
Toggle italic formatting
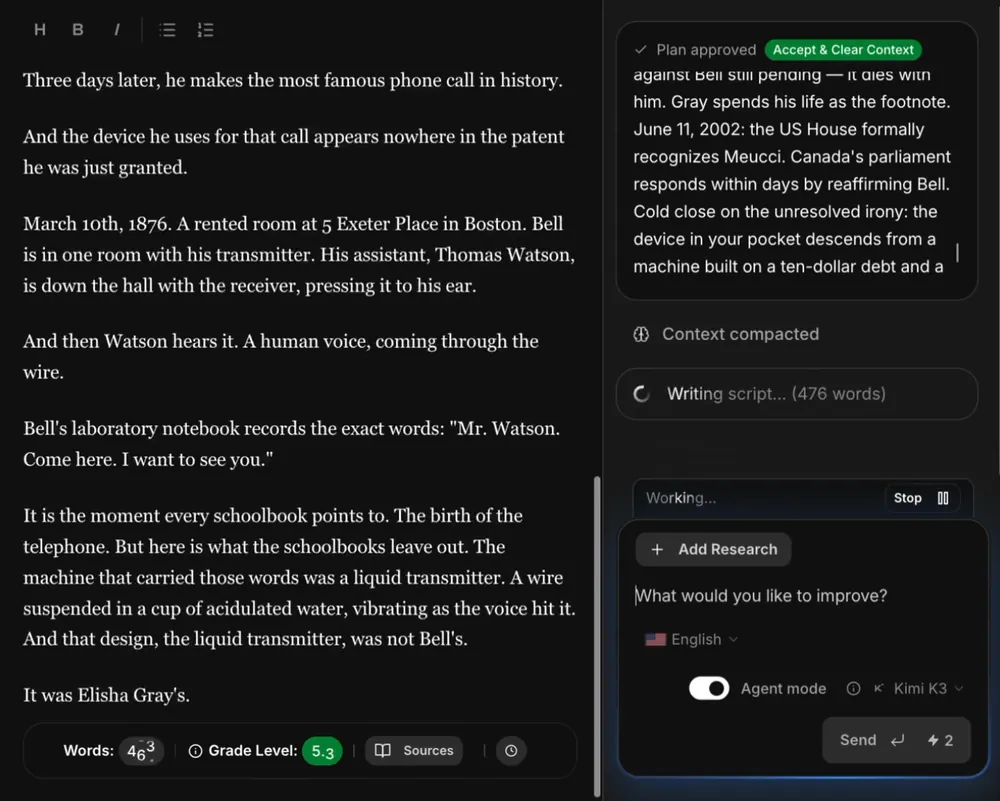[x=117, y=29]
